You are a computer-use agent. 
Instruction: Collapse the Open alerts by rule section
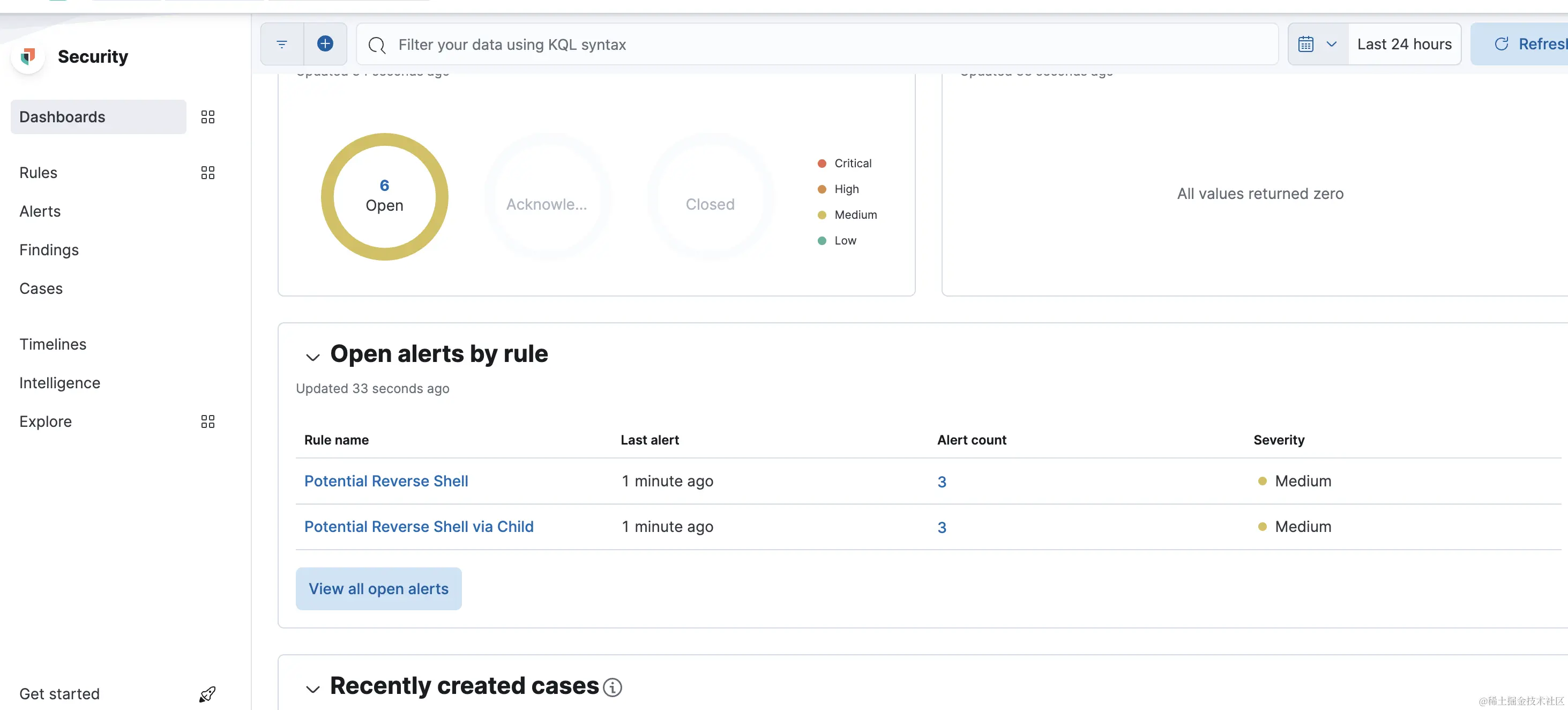(x=312, y=357)
